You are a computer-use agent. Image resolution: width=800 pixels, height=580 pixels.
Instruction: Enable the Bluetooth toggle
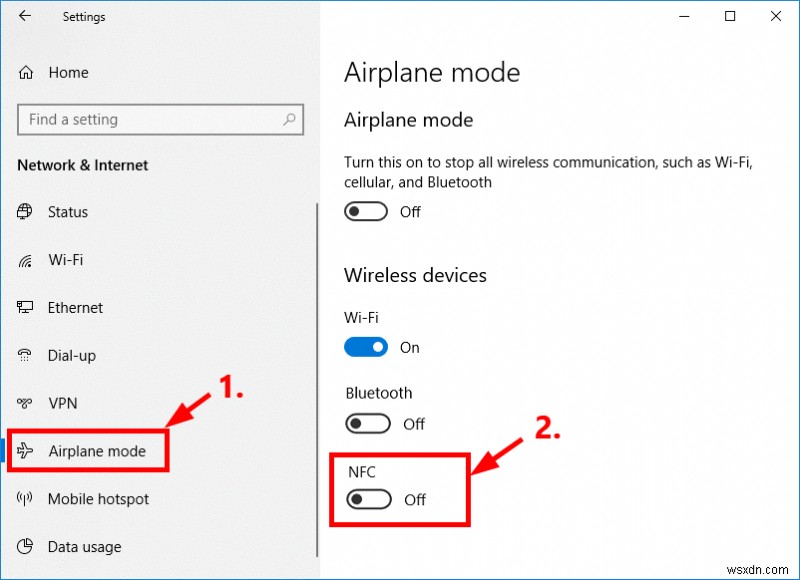[x=366, y=424]
